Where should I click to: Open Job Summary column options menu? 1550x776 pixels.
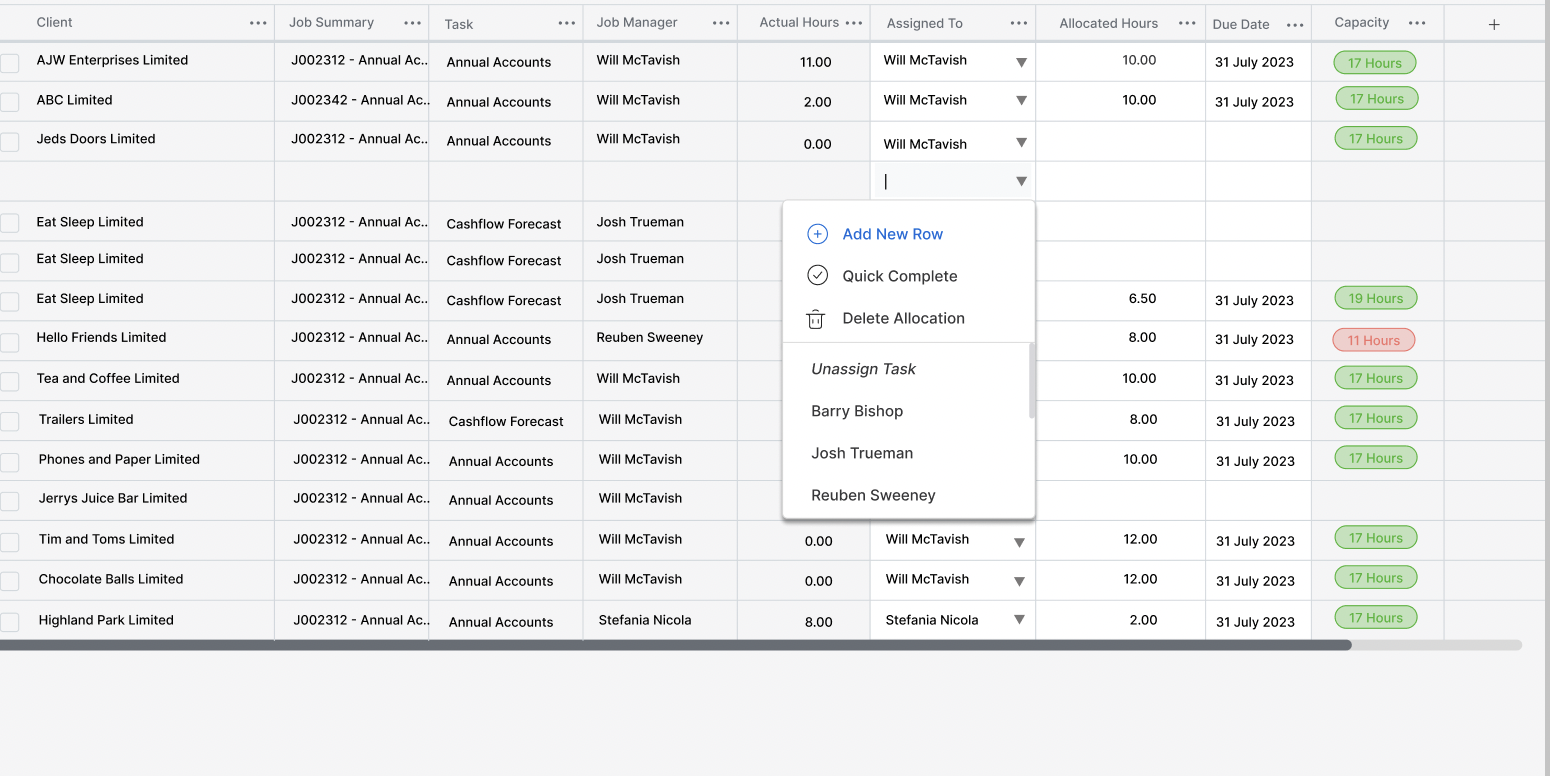click(412, 23)
